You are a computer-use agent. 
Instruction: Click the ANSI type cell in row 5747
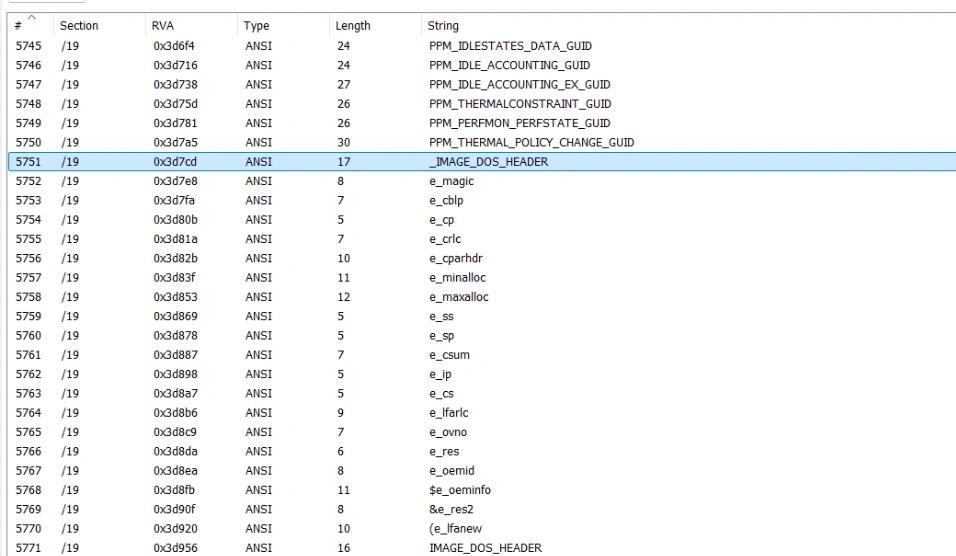coord(259,85)
